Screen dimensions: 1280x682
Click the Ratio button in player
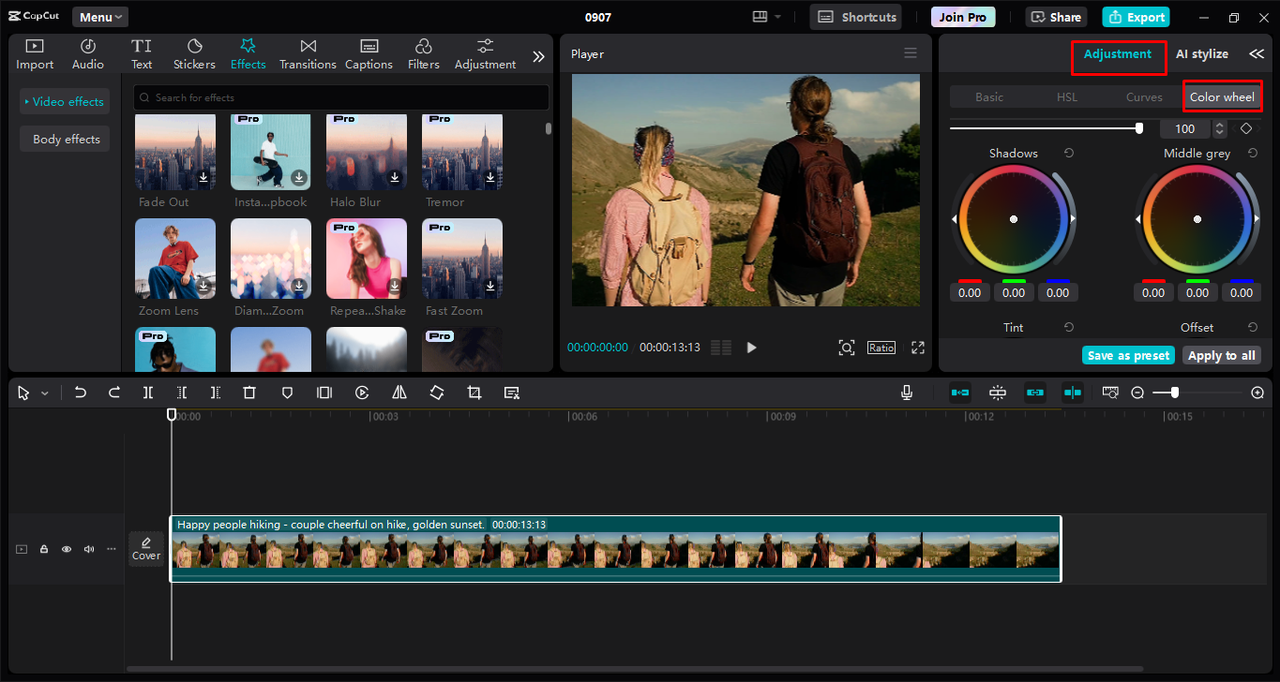(881, 347)
